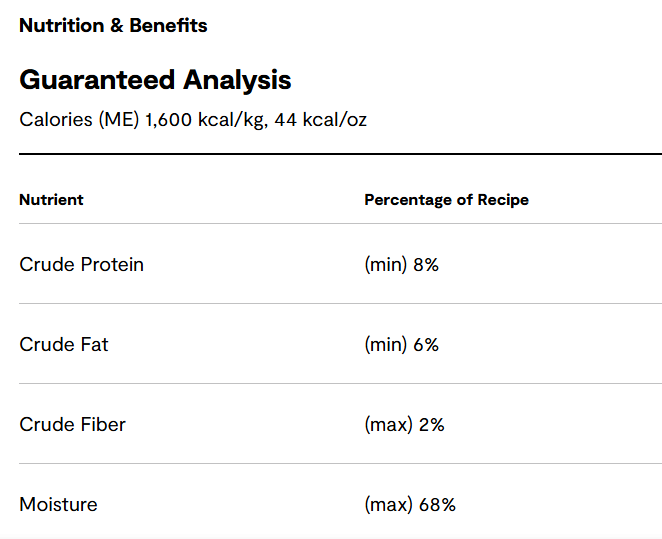Click the Crude Fiber row label
The height and width of the screenshot is (539, 662).
coord(72,425)
